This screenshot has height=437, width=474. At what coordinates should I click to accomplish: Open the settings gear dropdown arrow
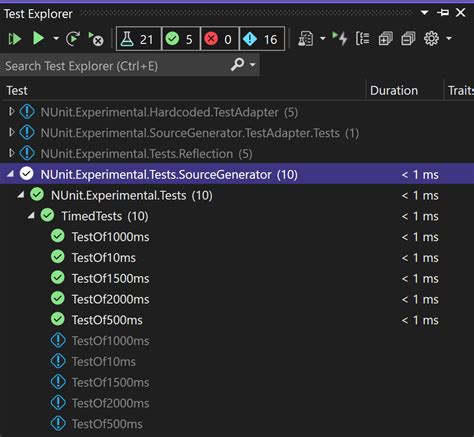449,38
